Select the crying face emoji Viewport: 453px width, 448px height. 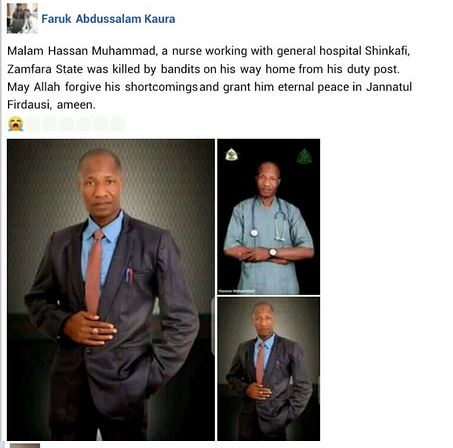click(x=15, y=124)
